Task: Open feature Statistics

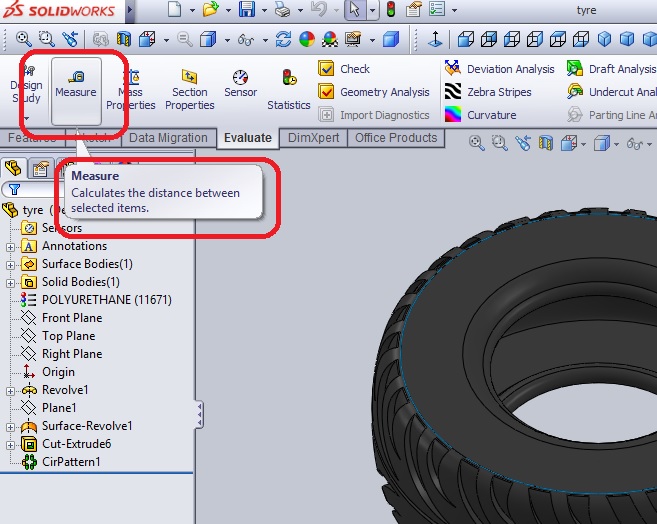Action: tap(289, 90)
